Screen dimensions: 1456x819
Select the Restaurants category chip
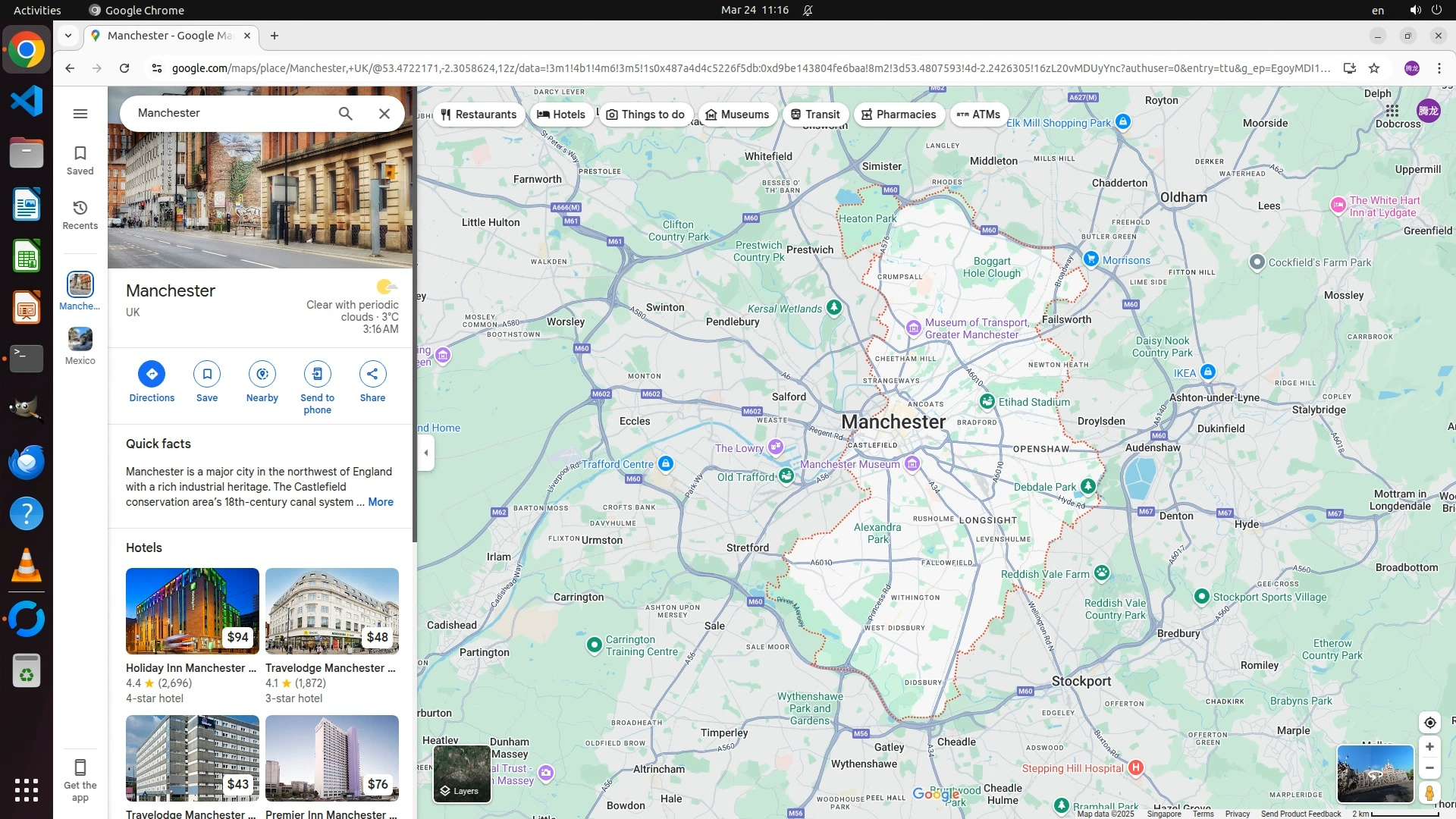[478, 115]
